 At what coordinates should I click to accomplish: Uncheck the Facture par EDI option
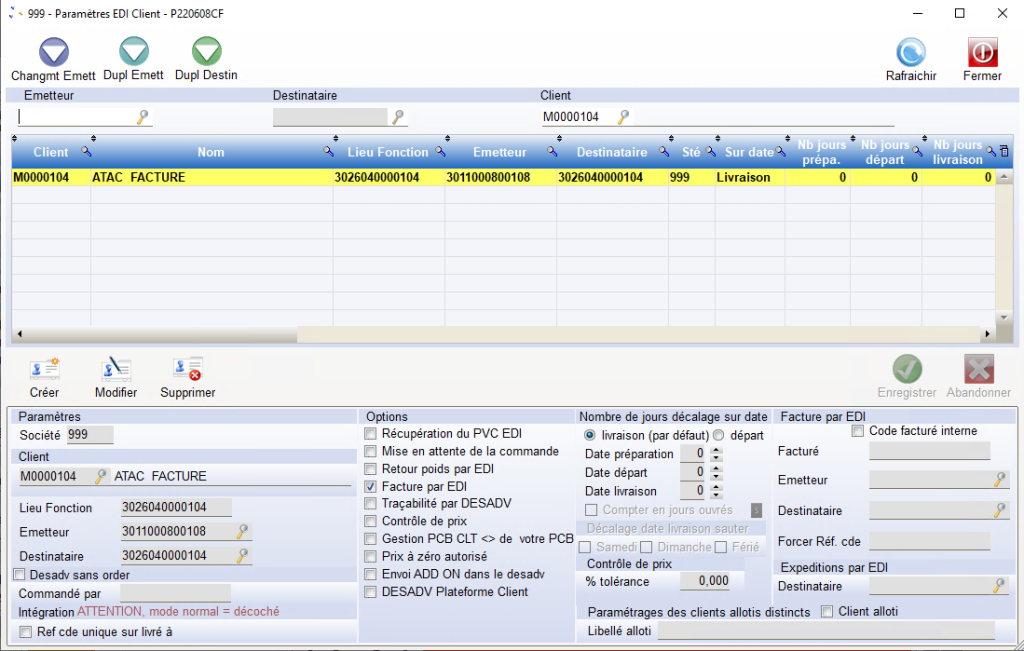coord(371,487)
